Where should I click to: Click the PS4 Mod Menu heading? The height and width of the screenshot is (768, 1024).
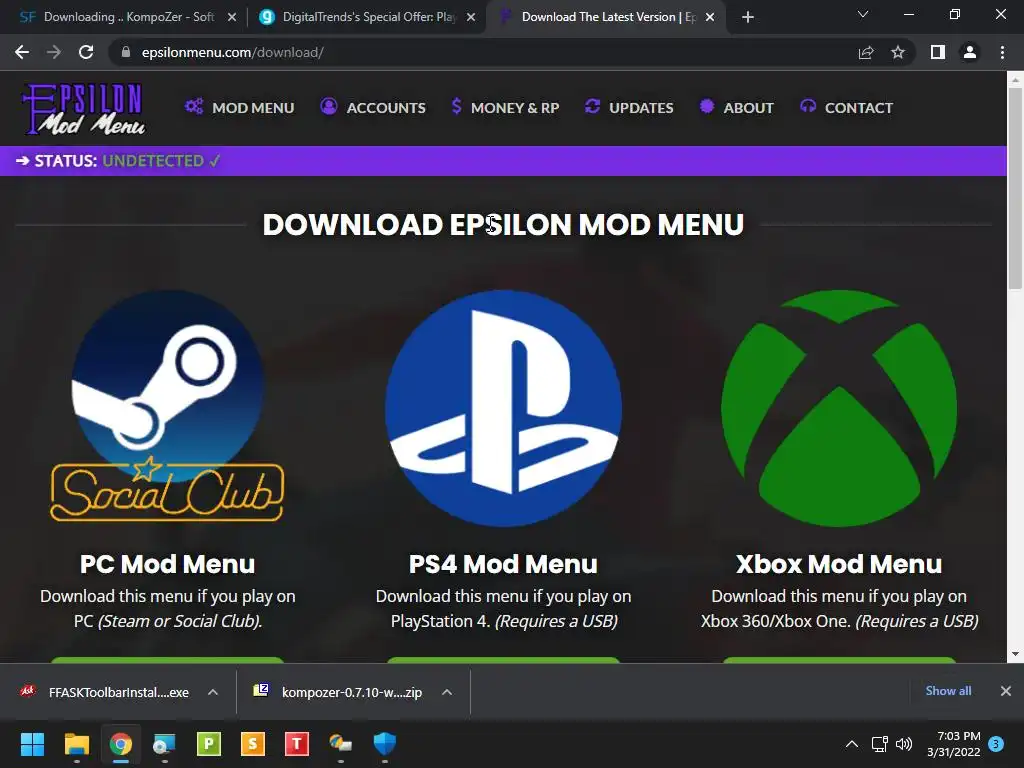503,564
